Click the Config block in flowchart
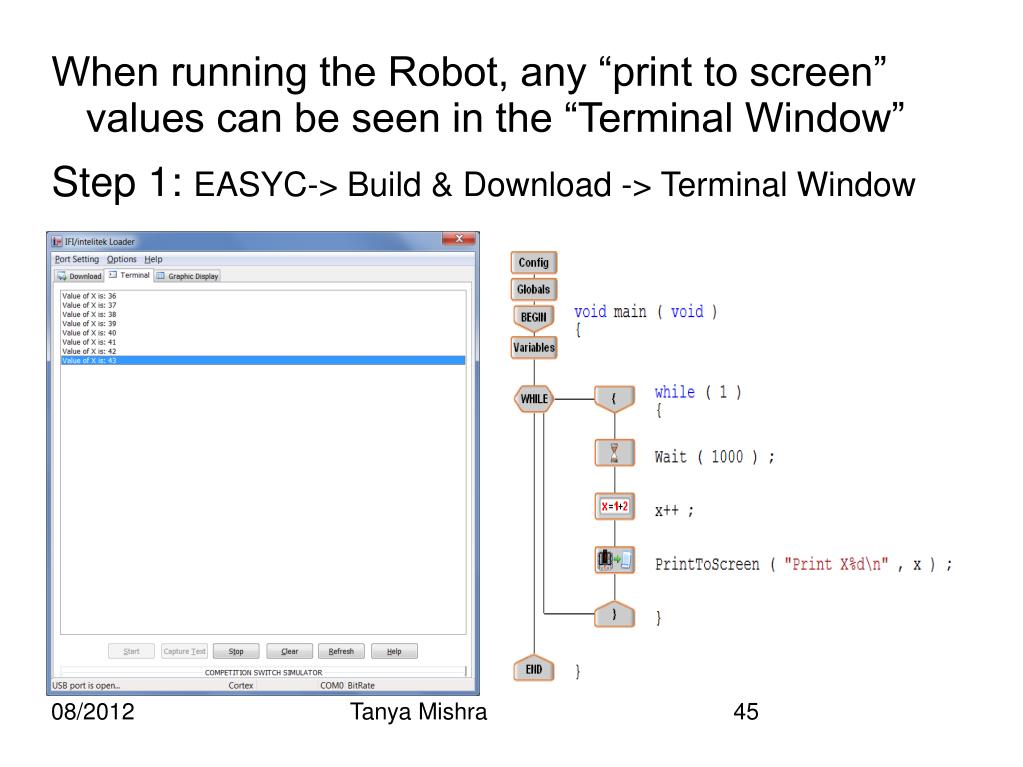 click(534, 262)
